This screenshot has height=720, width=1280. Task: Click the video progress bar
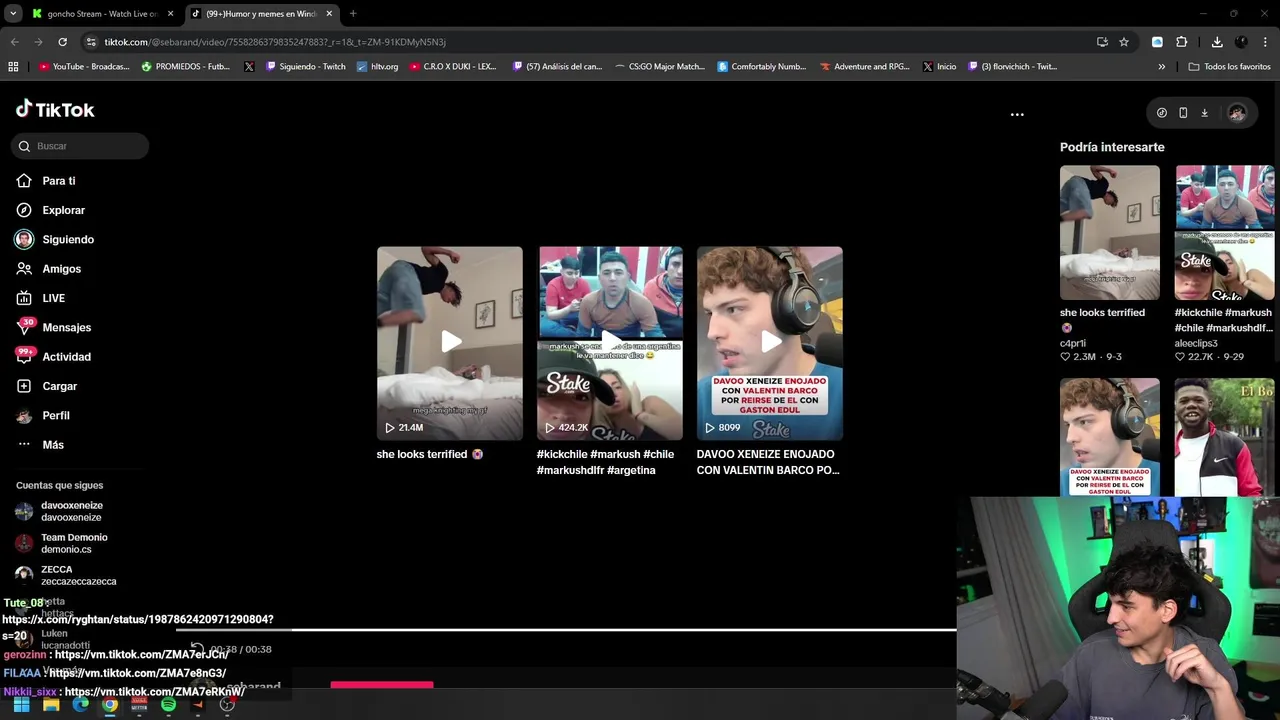click(566, 630)
